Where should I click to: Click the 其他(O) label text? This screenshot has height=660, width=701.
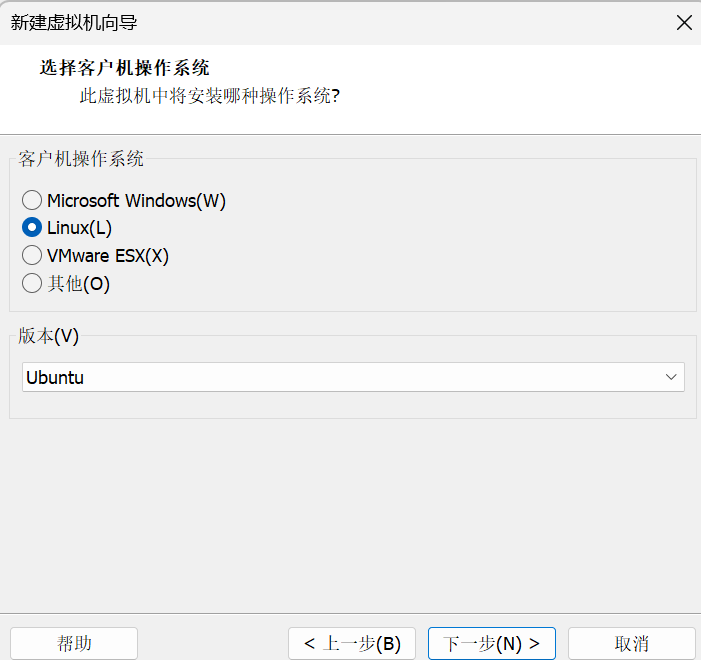(x=78, y=284)
